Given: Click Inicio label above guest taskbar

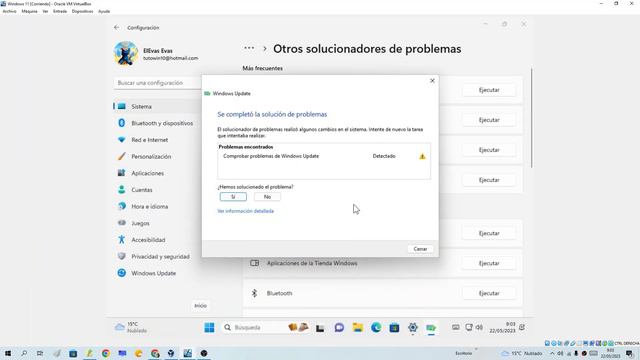Looking at the screenshot, I should (x=200, y=306).
